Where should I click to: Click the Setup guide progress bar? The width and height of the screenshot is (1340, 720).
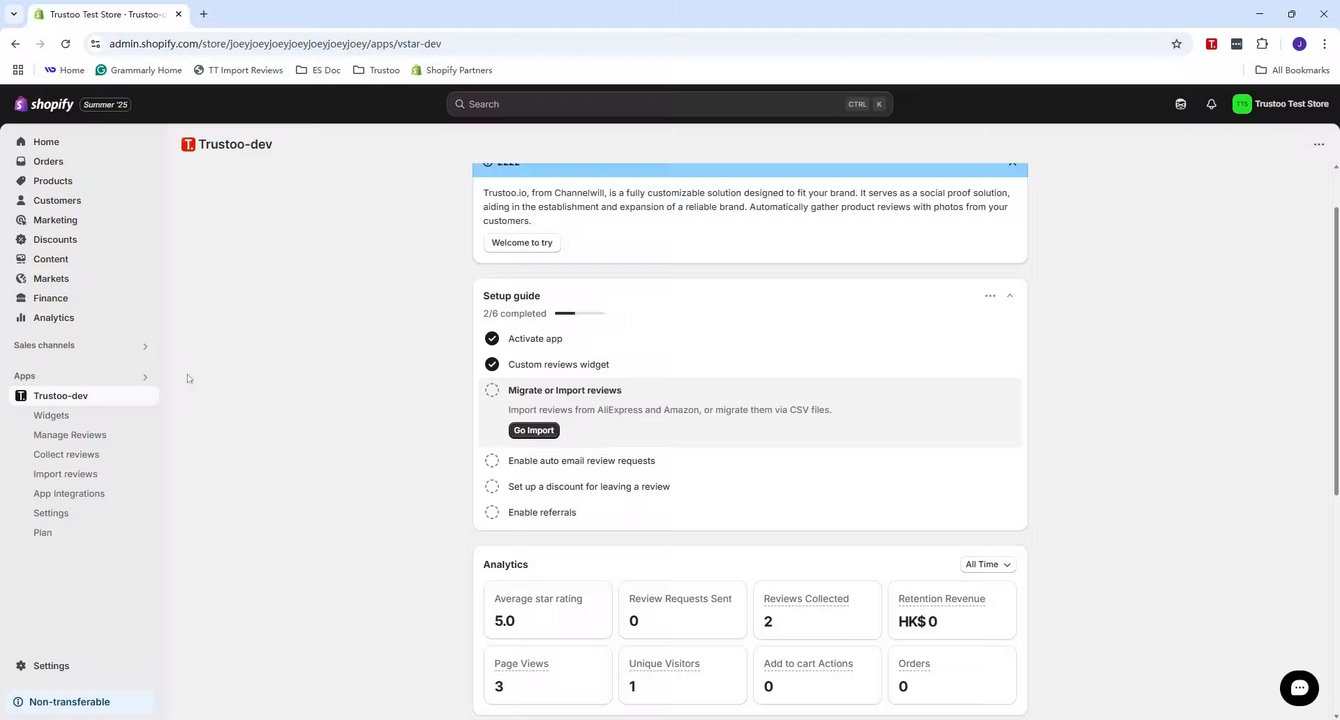point(579,314)
